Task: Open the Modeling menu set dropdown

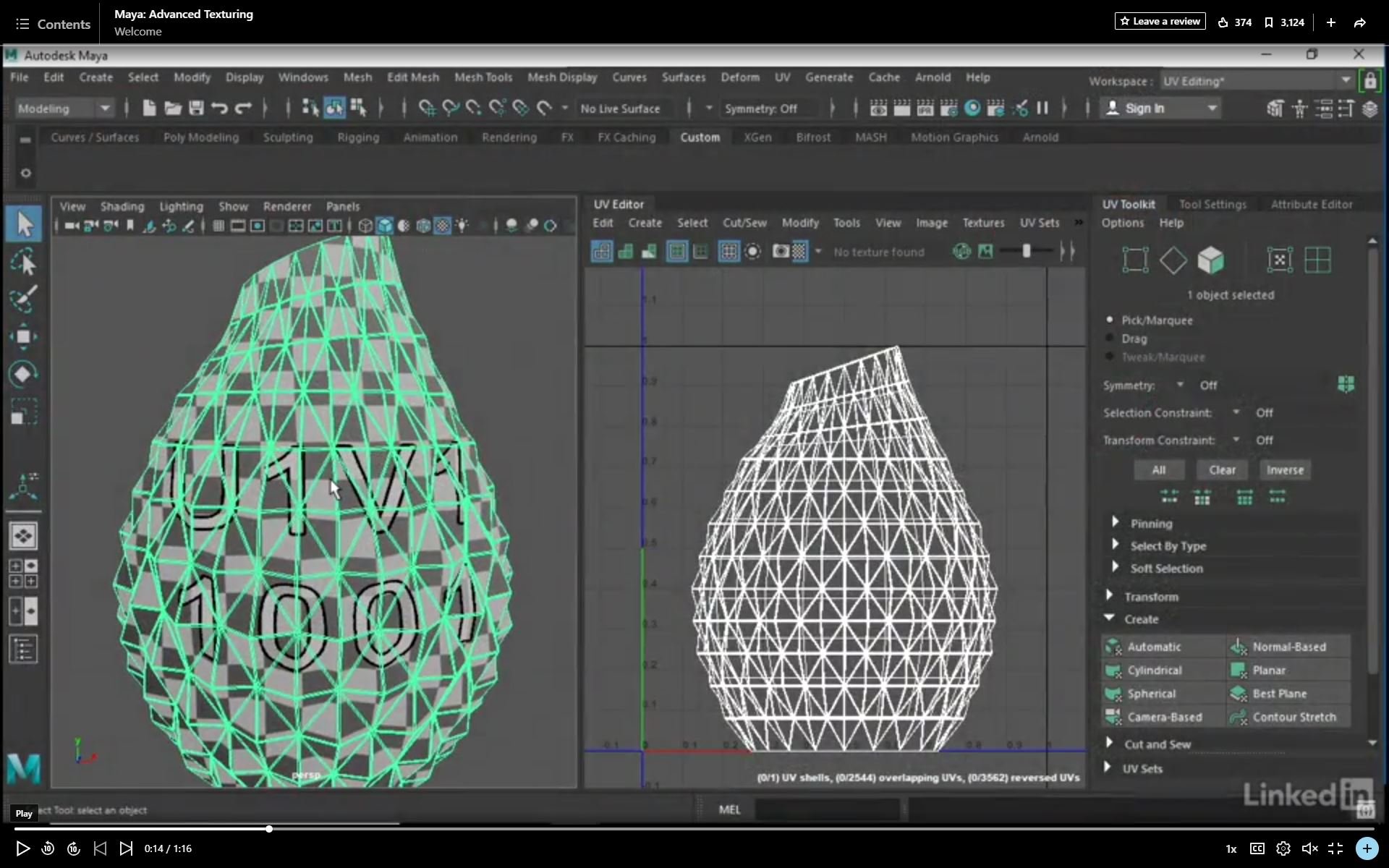Action: pos(64,109)
